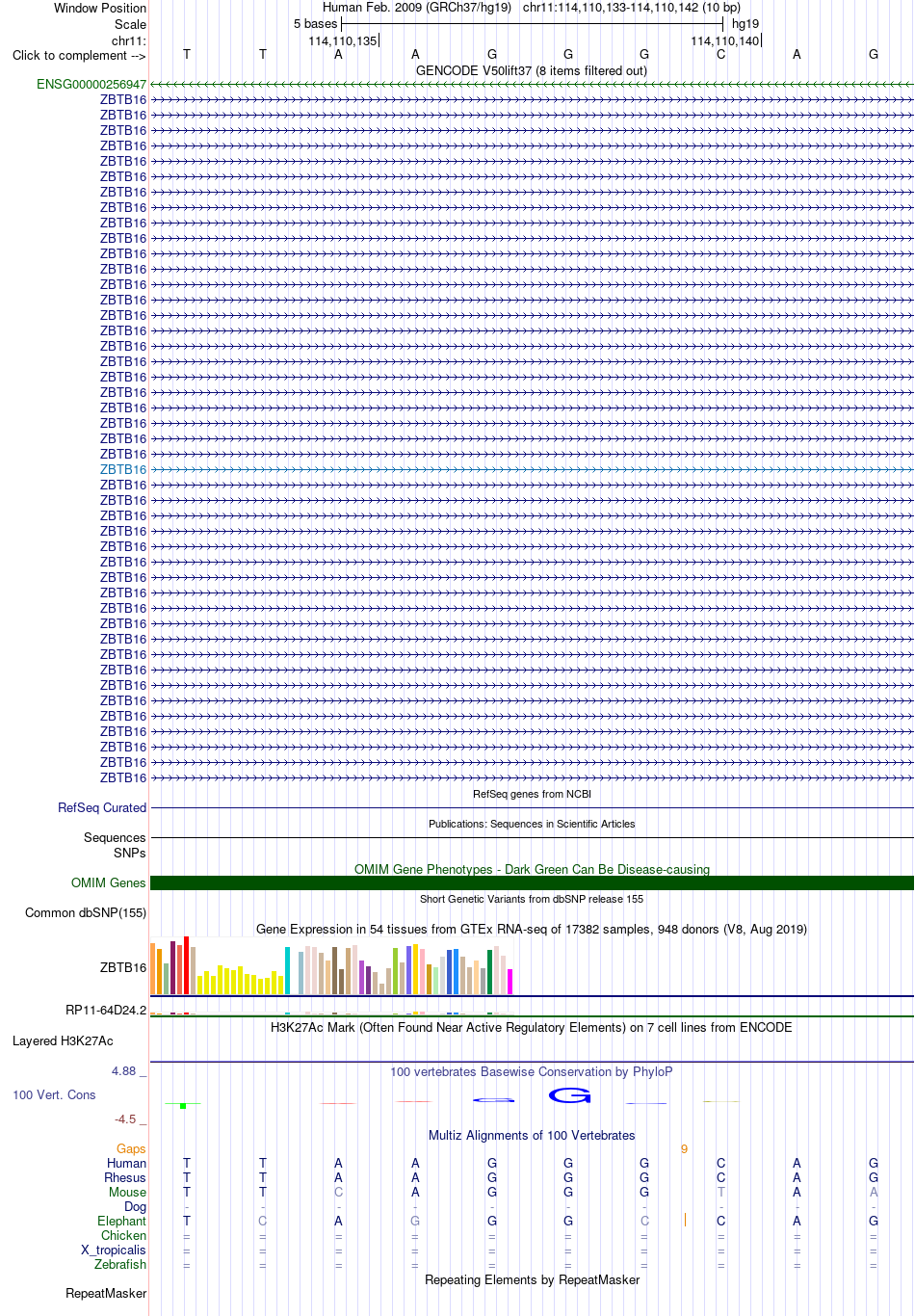The width and height of the screenshot is (915, 1316).
Task: Select the Layered H3K27Ac track label
Action: 63,1041
